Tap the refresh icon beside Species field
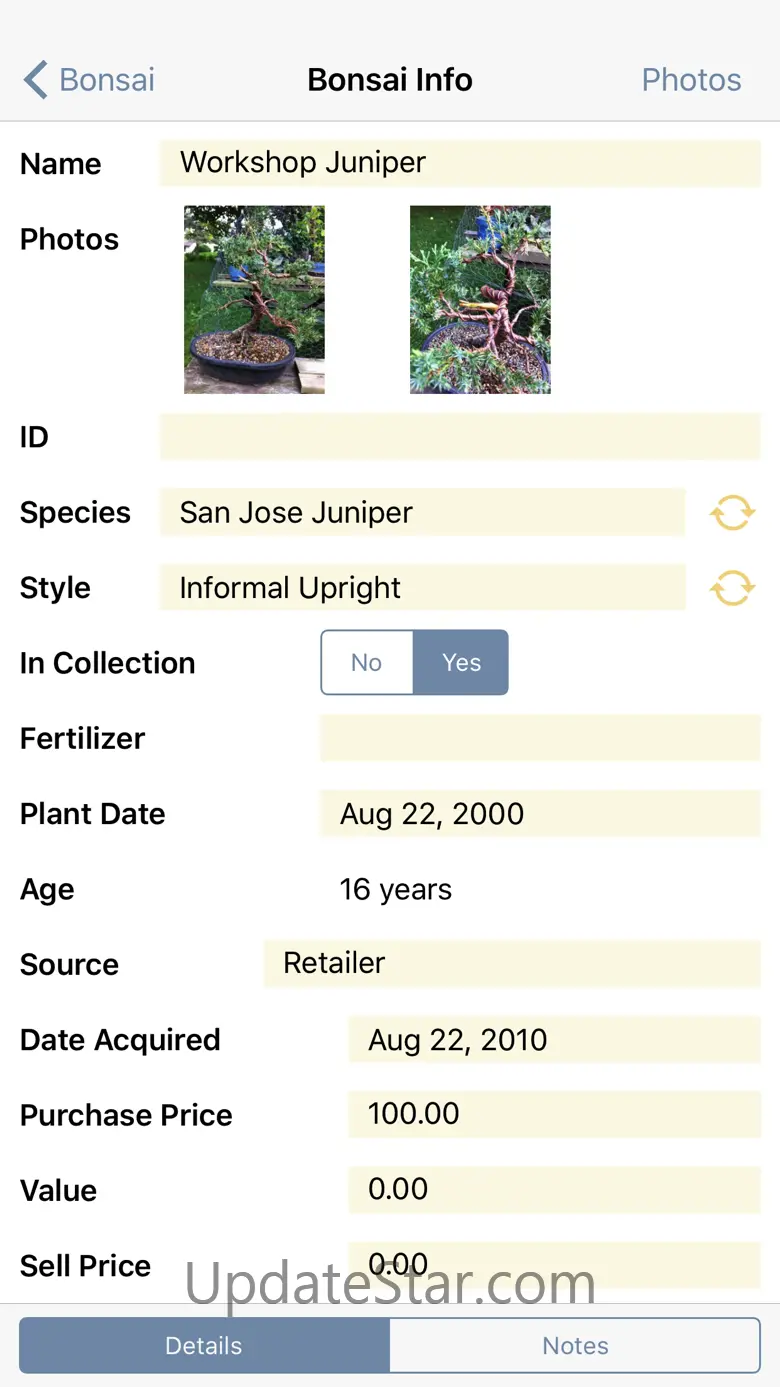 (732, 513)
